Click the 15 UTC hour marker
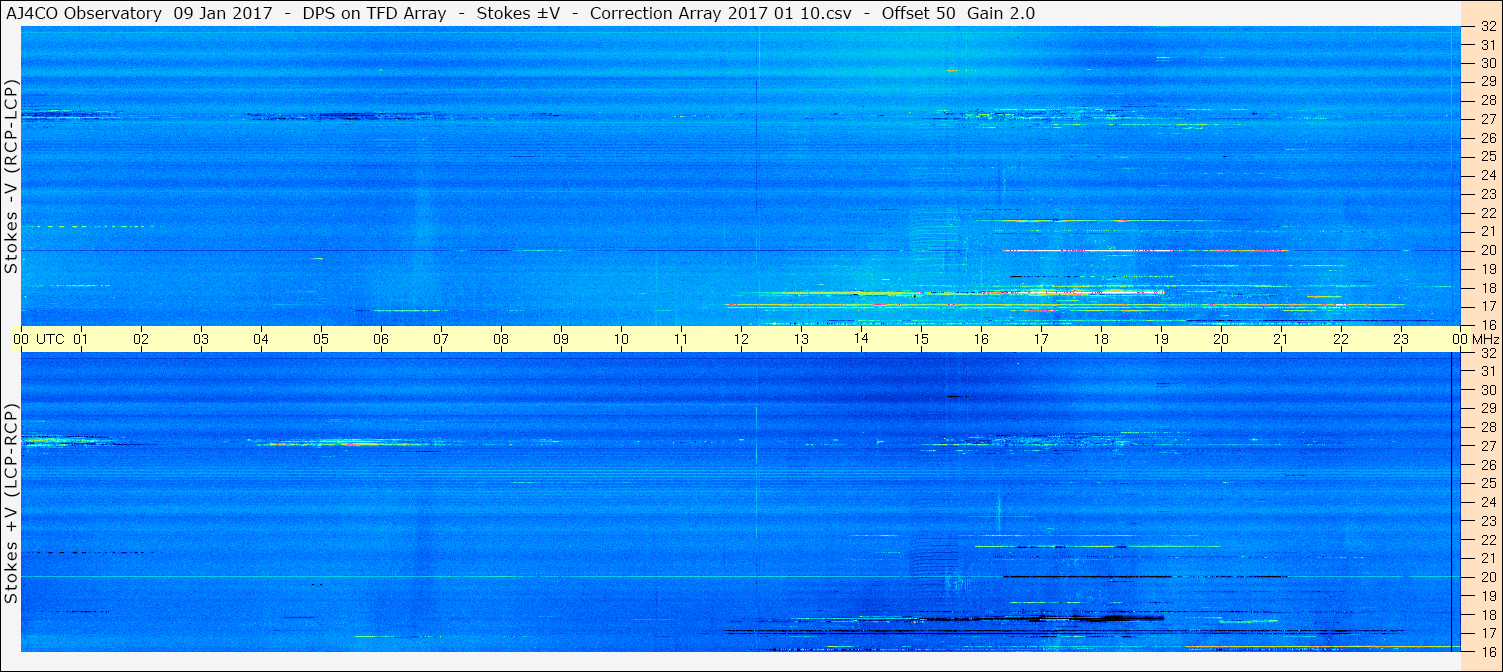Viewport: 1503px width, 672px height. (921, 339)
